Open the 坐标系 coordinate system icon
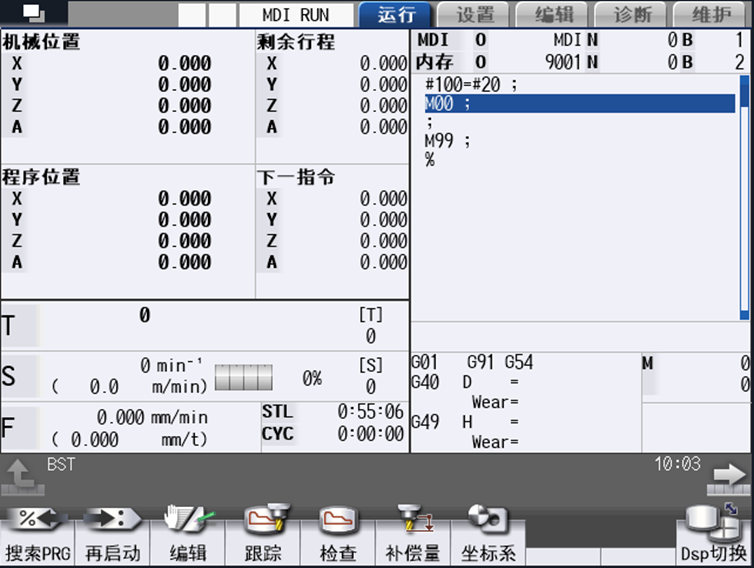Viewport: 754px width, 568px height. point(488,536)
